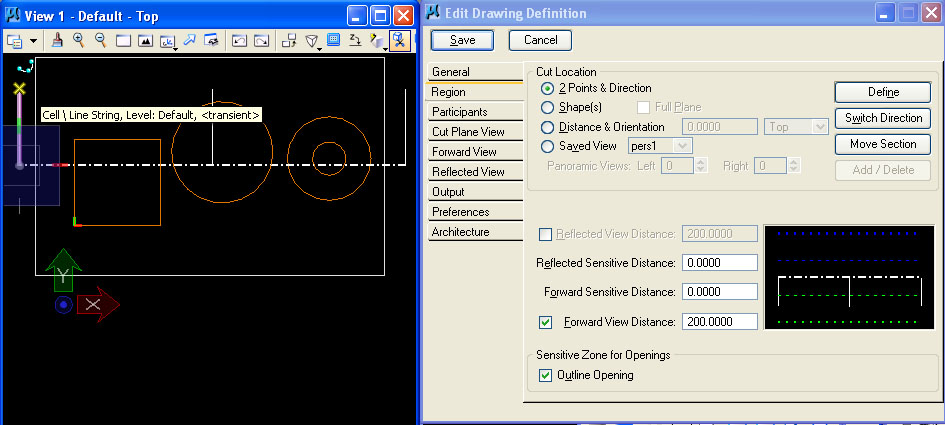Viewport: 945px width, 425px height.
Task: Click the Reflected Sensitive Distance field
Action: [x=720, y=263]
